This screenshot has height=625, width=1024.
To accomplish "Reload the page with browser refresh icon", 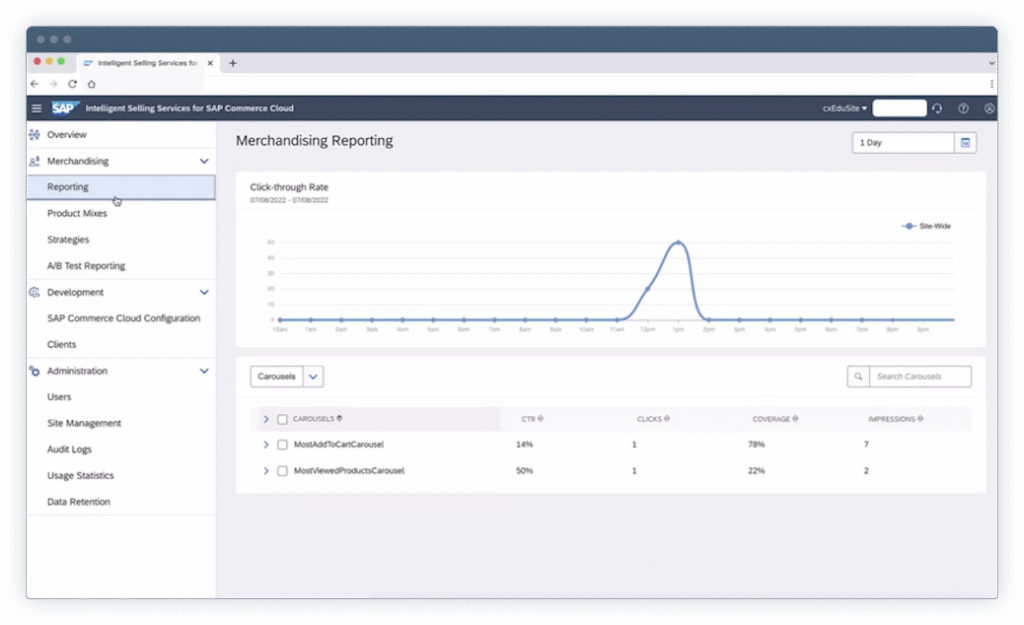I will (71, 84).
